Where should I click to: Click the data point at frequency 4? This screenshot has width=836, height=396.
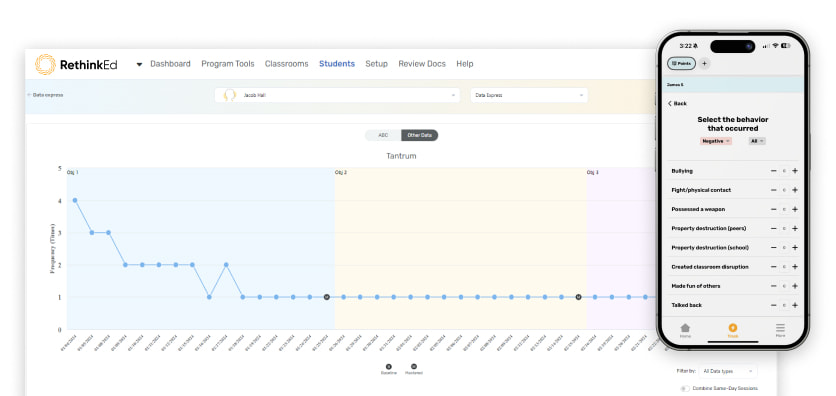(75, 200)
